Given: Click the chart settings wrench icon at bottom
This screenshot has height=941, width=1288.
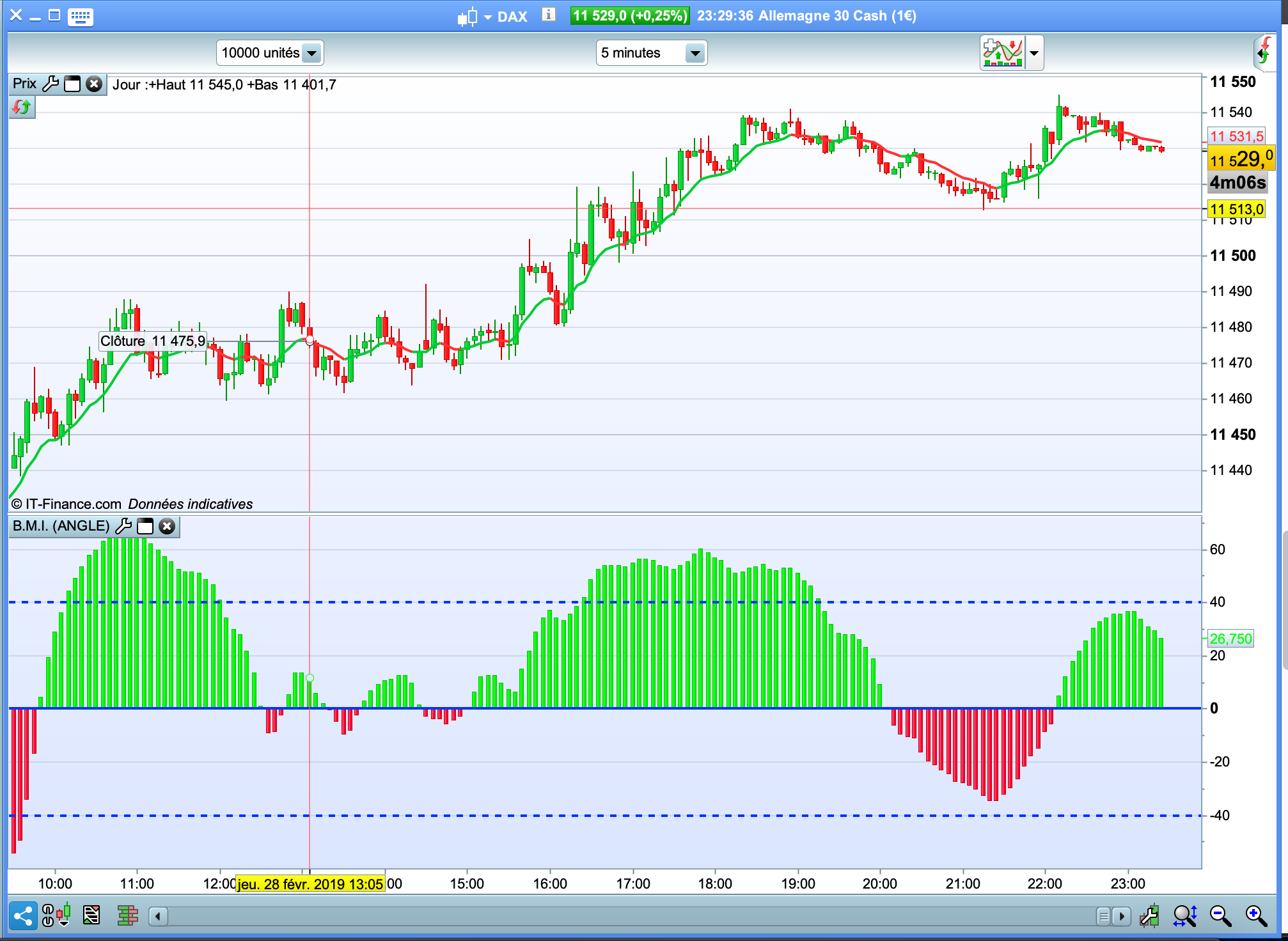Looking at the screenshot, I should click(x=1149, y=916).
